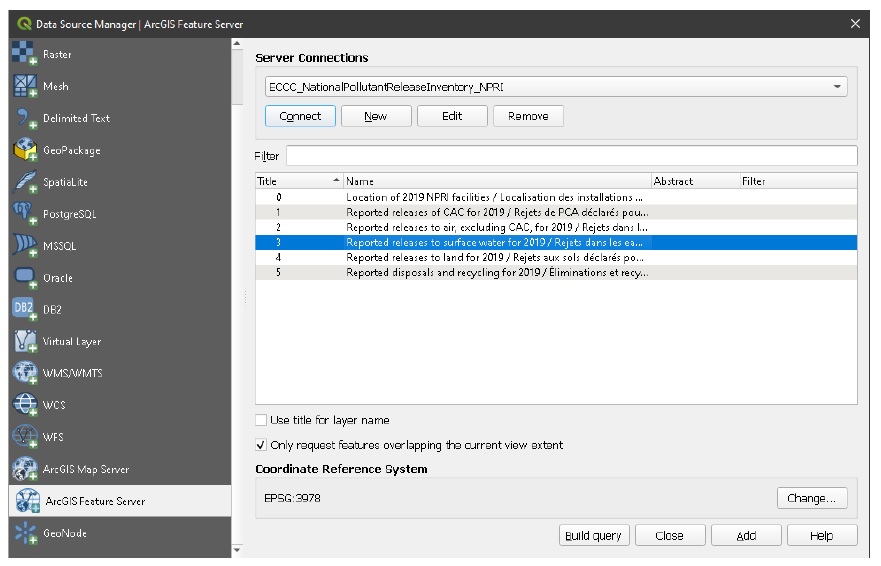Create a New server connection
Viewport: 881px width, 566px height.
coord(376,116)
